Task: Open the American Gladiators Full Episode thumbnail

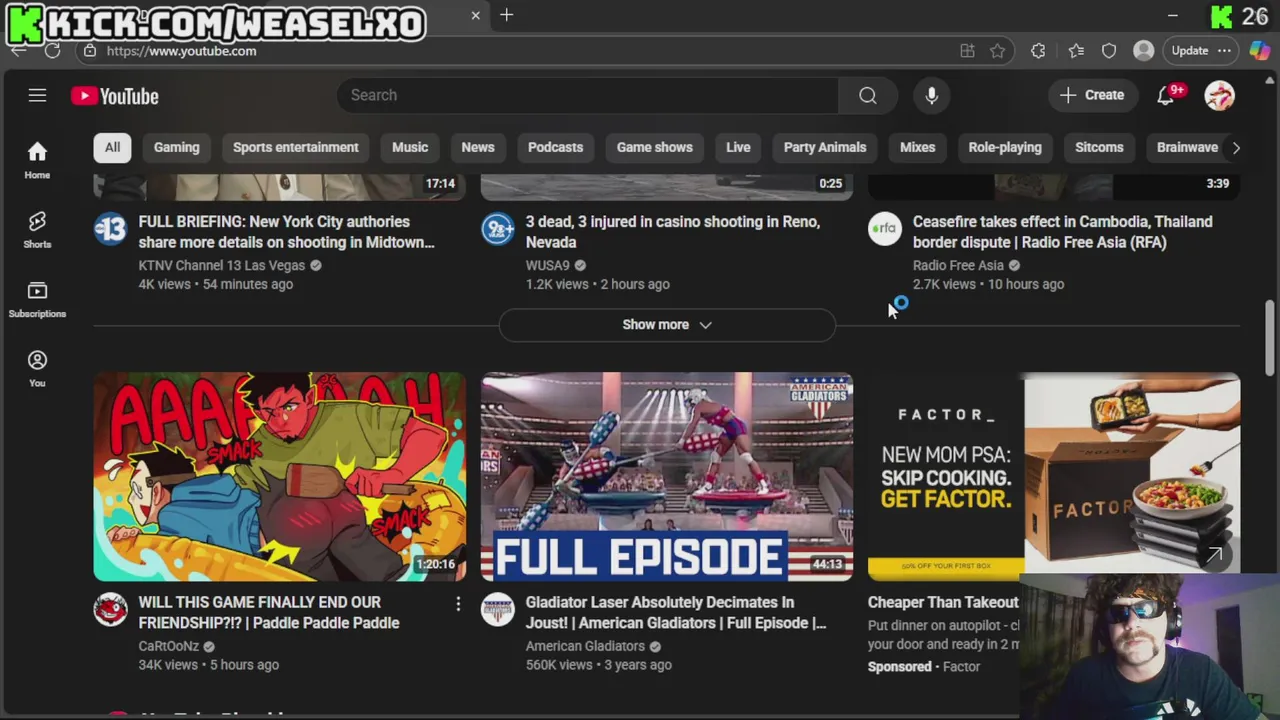Action: [667, 477]
